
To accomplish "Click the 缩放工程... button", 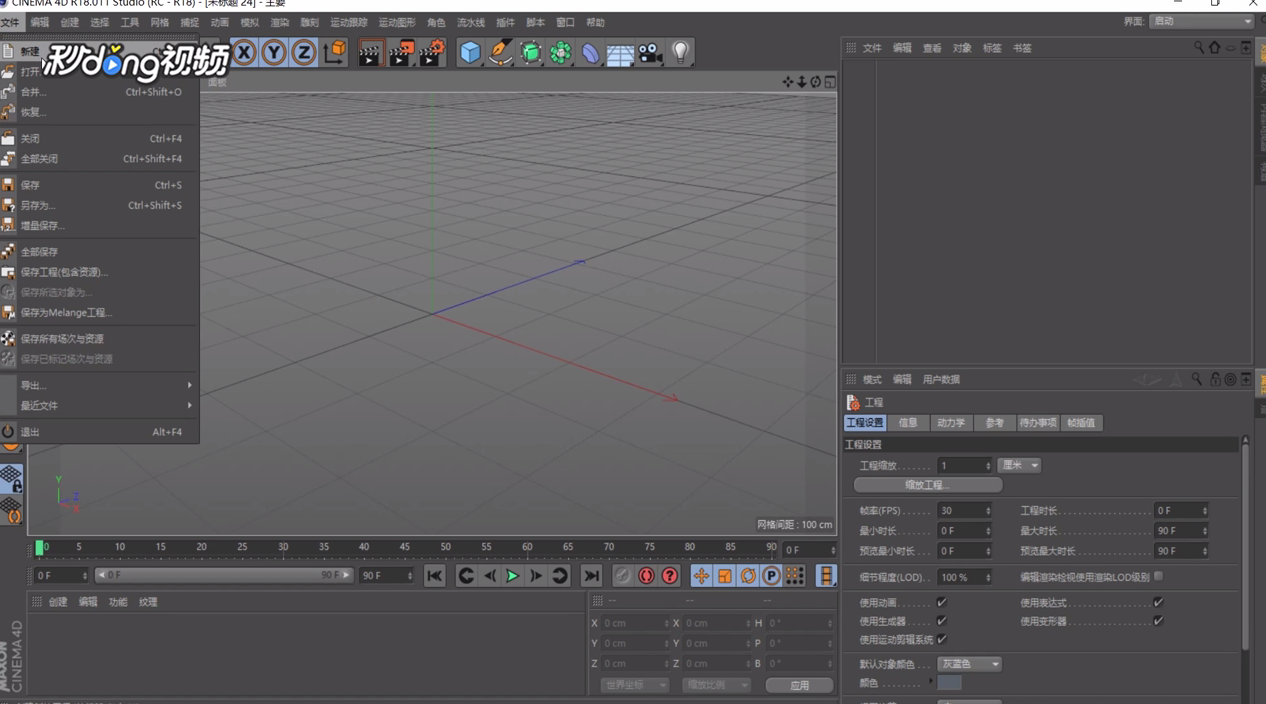I will pos(927,485).
